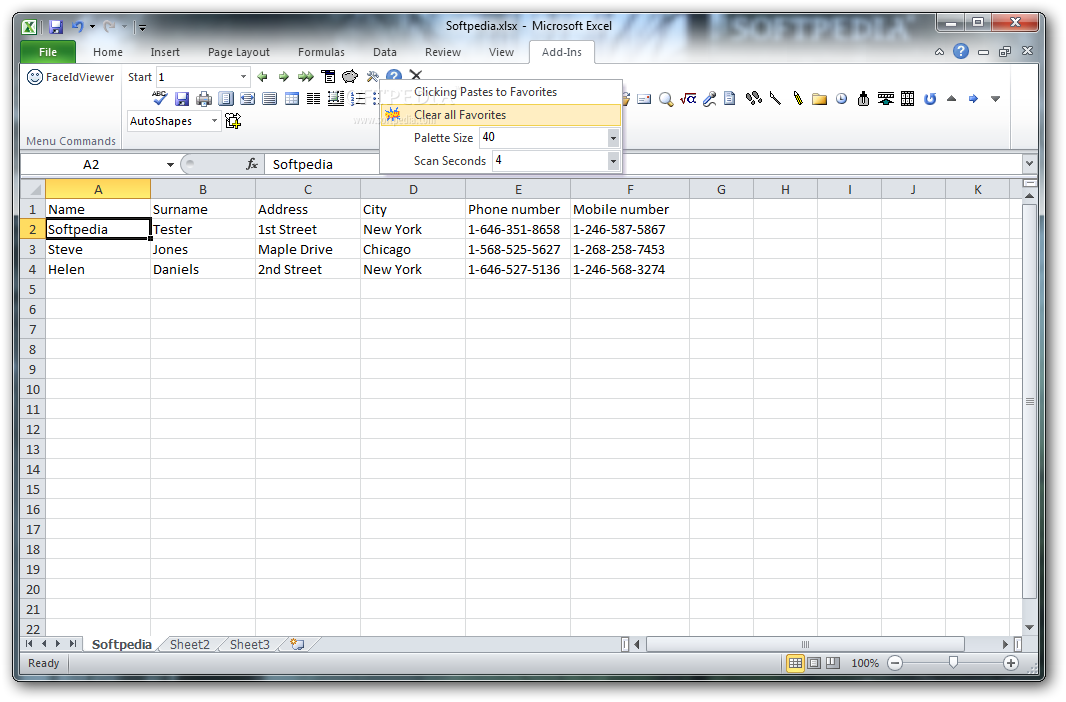Click the yellow folder icon

tap(819, 99)
